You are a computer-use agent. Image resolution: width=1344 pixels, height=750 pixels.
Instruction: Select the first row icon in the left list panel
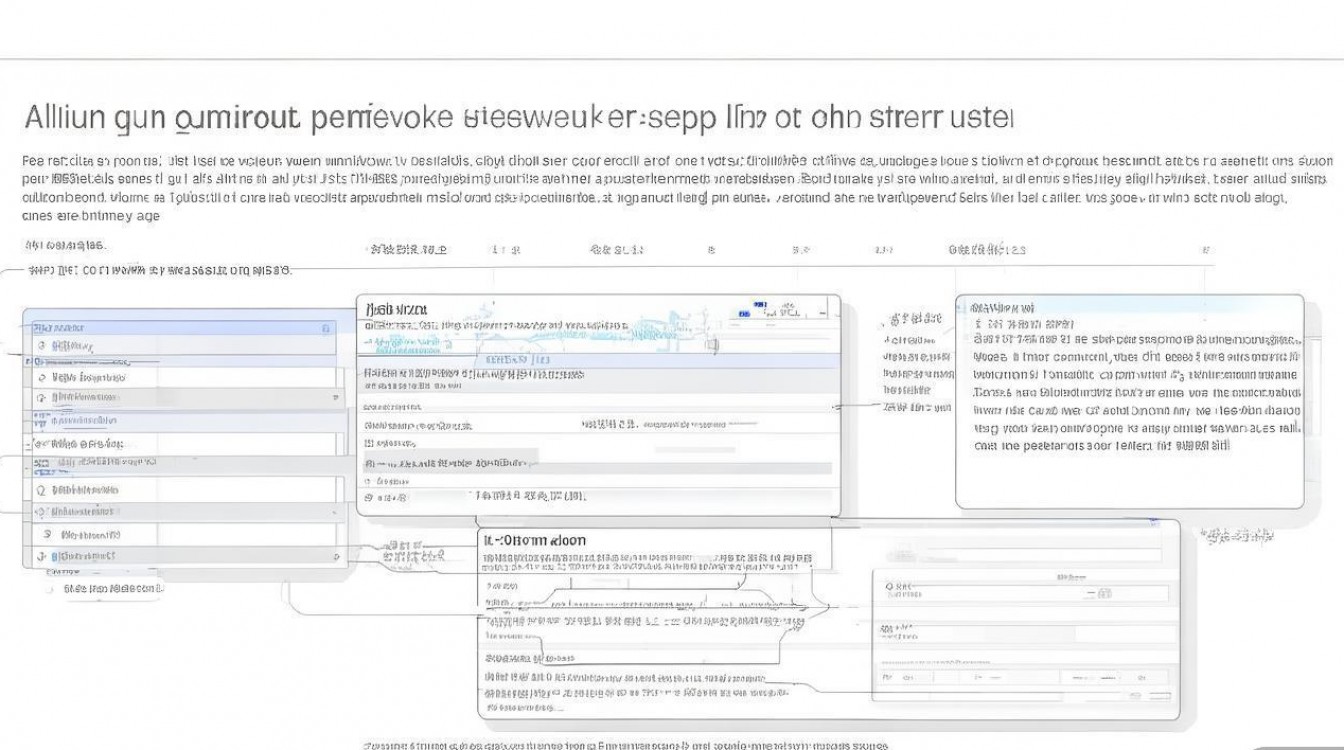[x=42, y=345]
